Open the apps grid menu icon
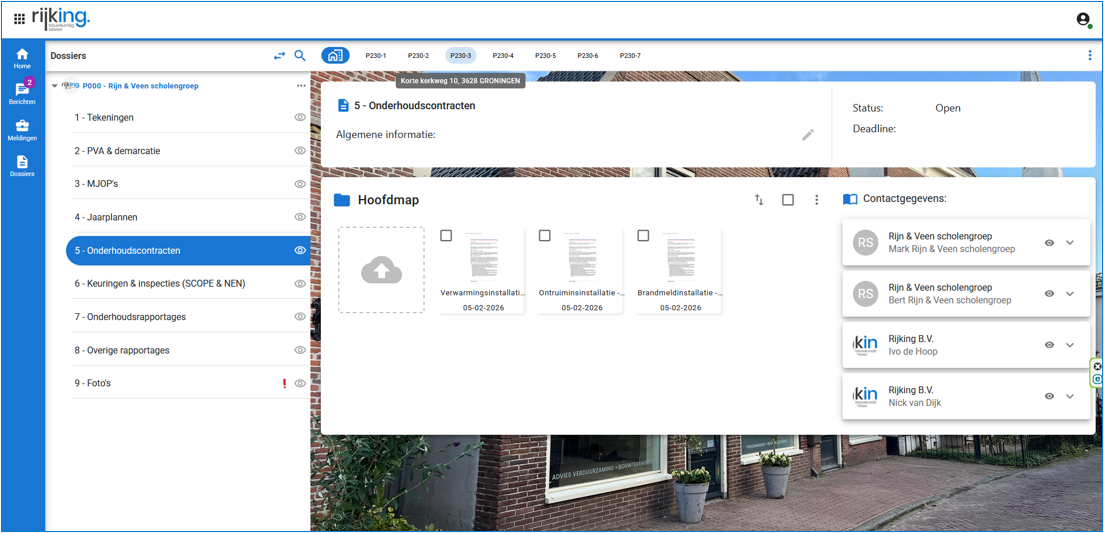 pos(19,19)
